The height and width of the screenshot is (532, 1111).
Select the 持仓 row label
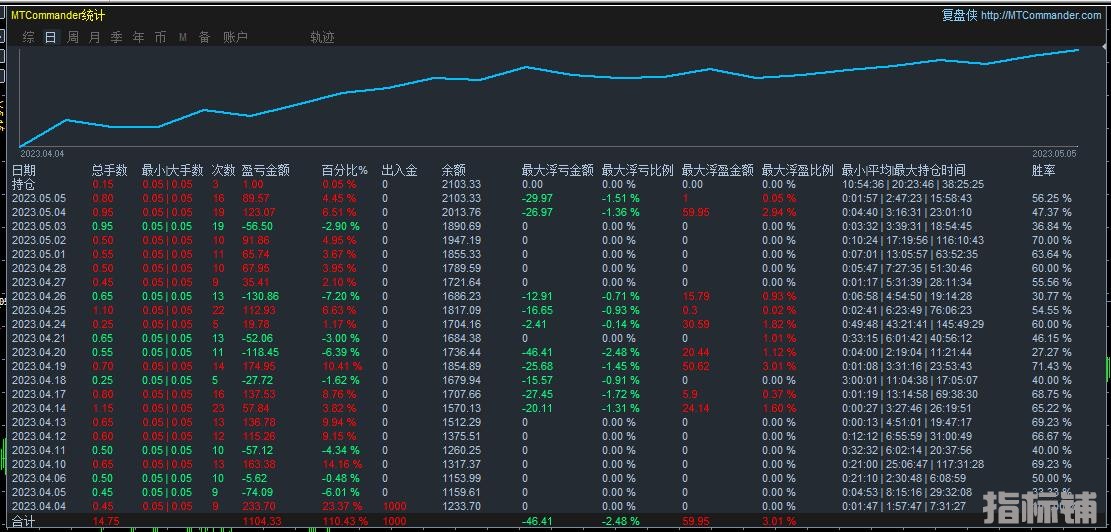(24, 184)
